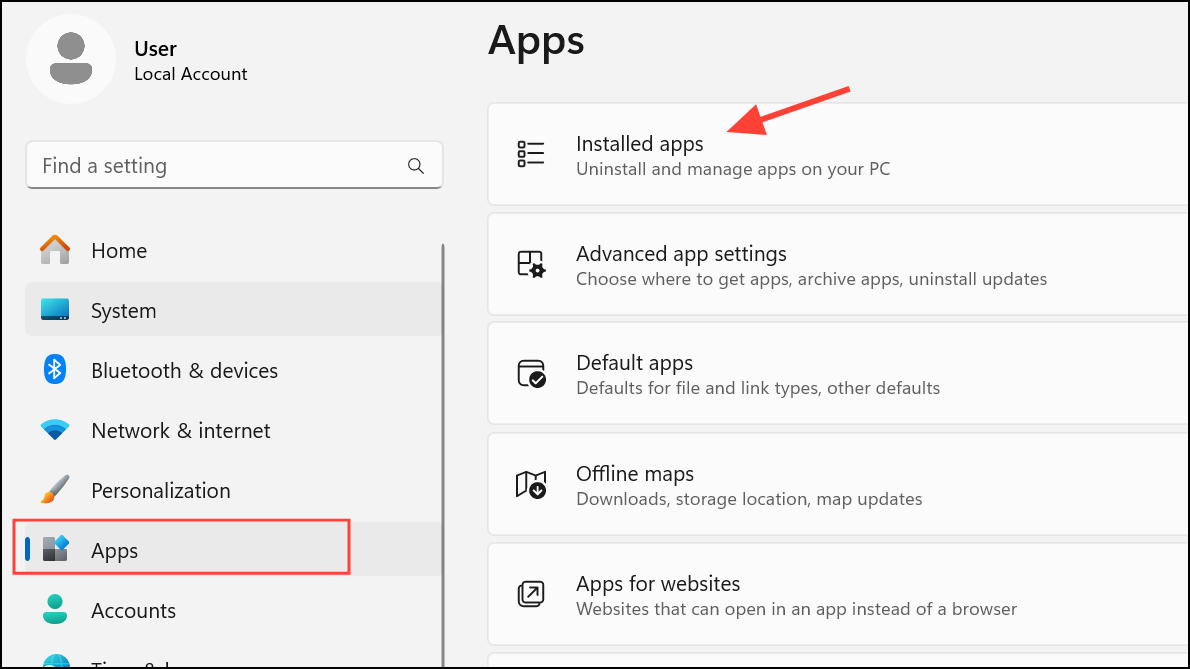Open Advanced app settings
This screenshot has height=669, width=1190.
838,265
